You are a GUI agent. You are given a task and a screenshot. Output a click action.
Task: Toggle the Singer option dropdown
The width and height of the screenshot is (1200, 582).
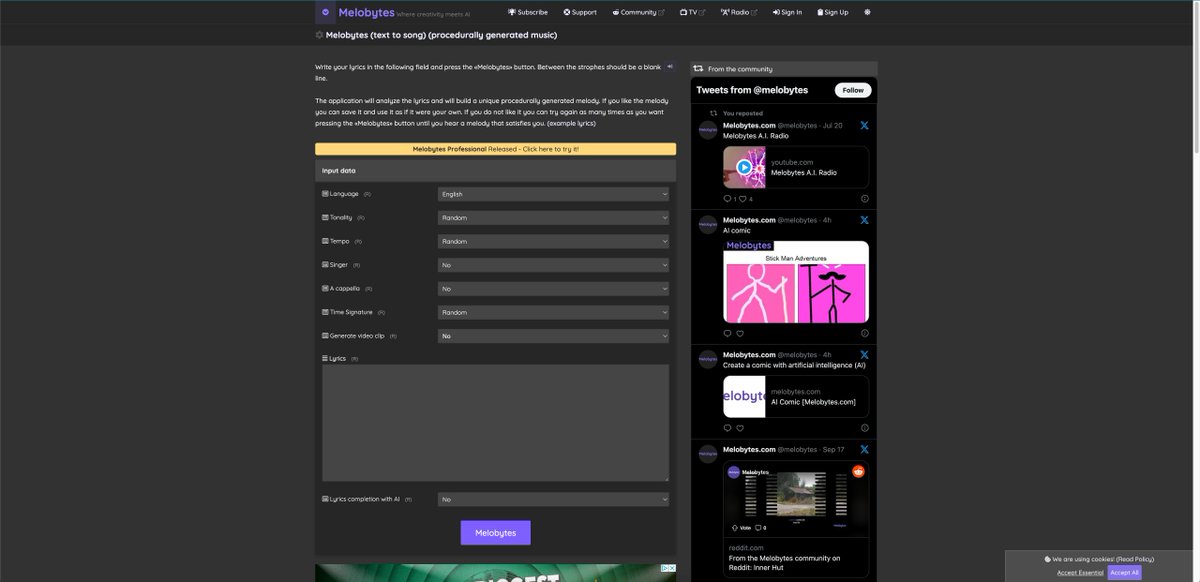point(553,265)
